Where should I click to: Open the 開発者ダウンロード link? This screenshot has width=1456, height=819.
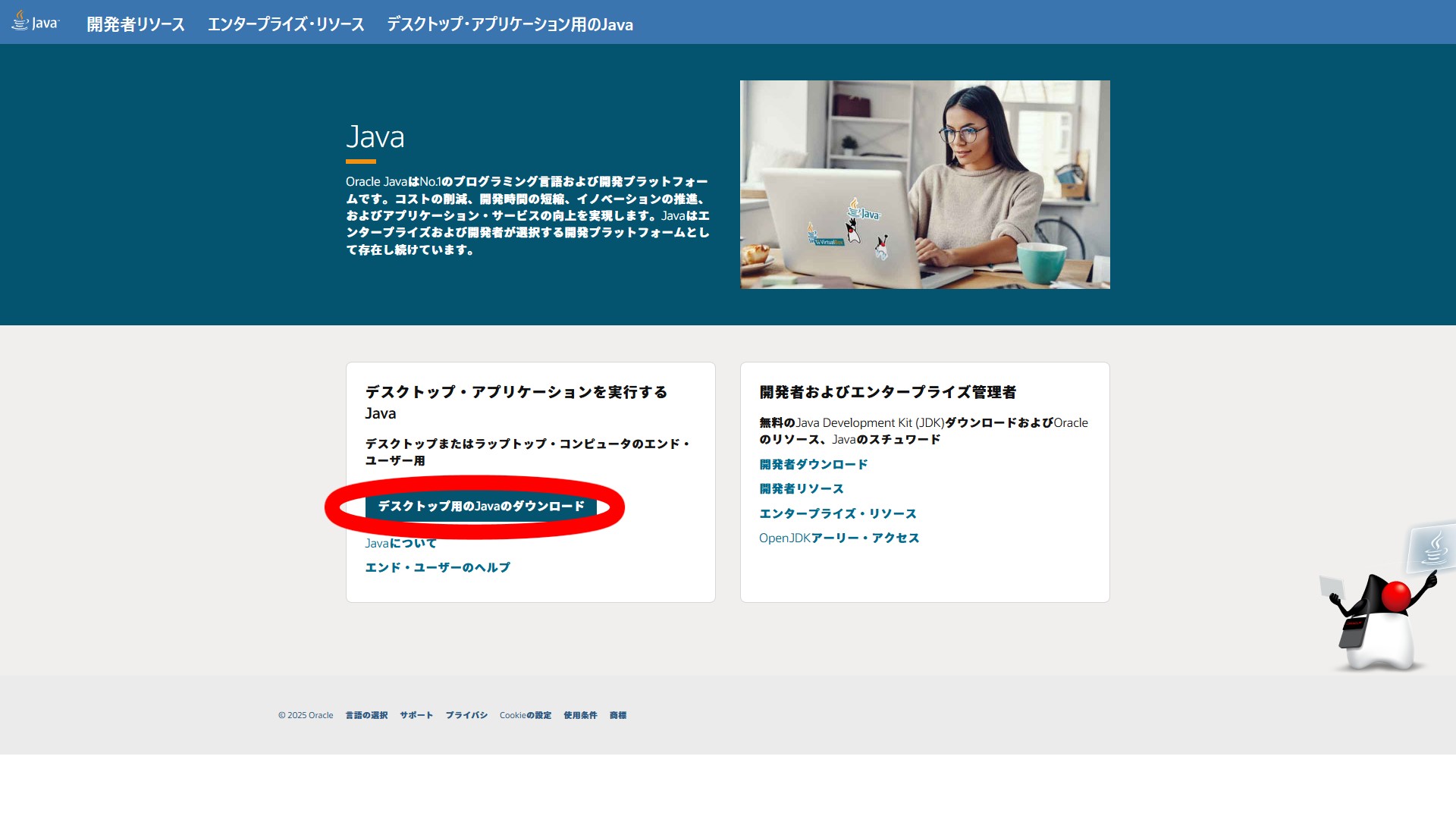(814, 464)
